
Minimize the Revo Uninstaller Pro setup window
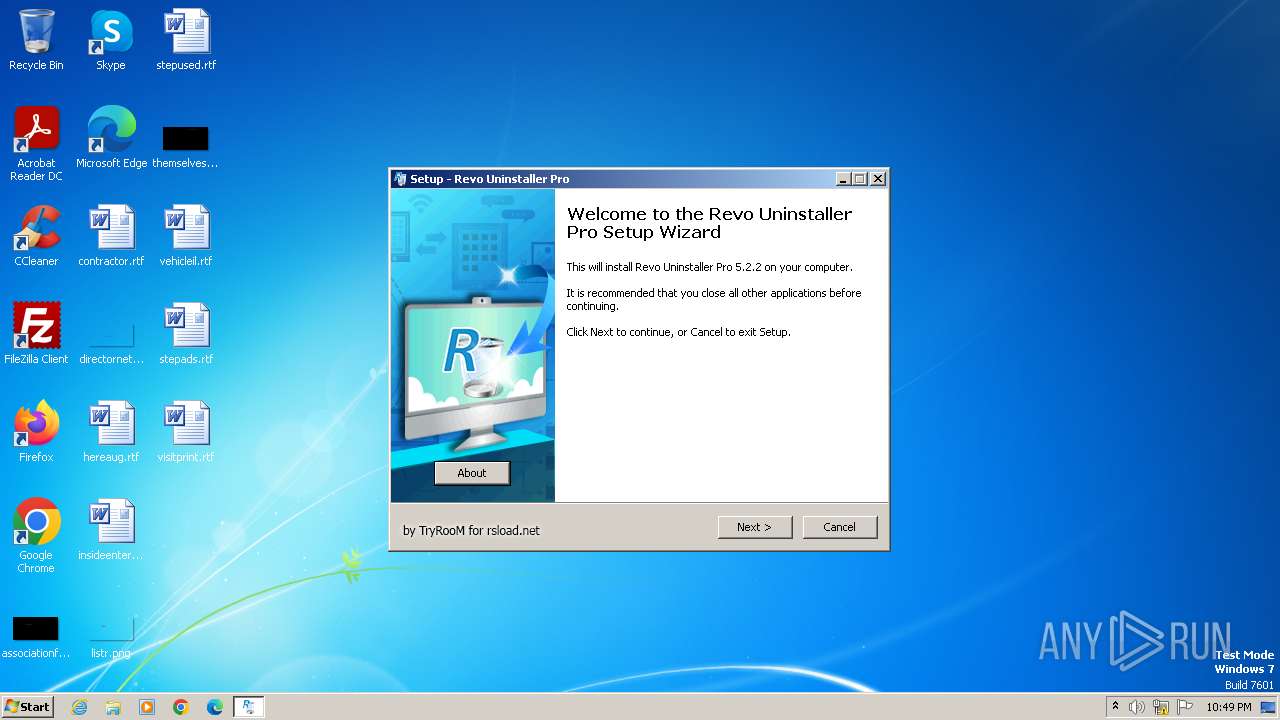(x=844, y=179)
